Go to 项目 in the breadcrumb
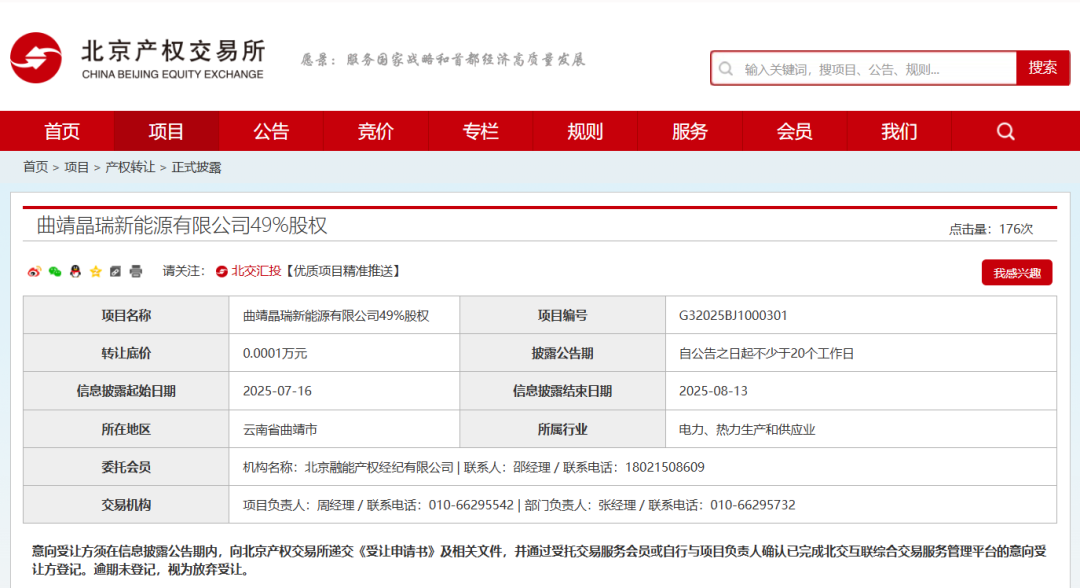This screenshot has width=1080, height=588. (x=76, y=167)
